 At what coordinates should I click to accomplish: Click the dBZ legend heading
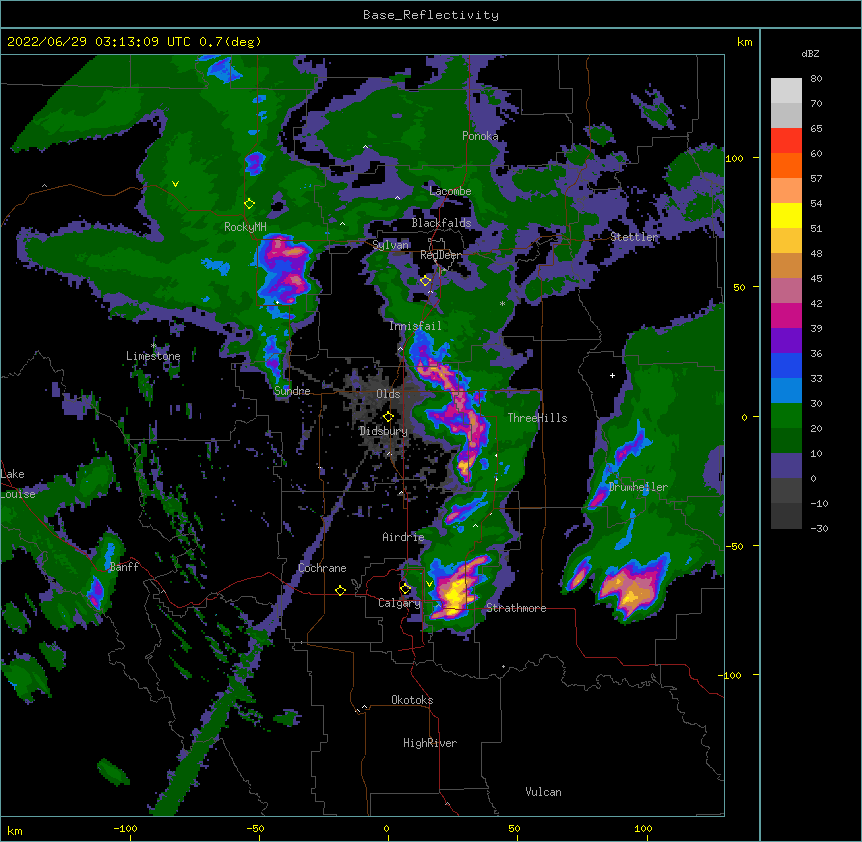[810, 54]
